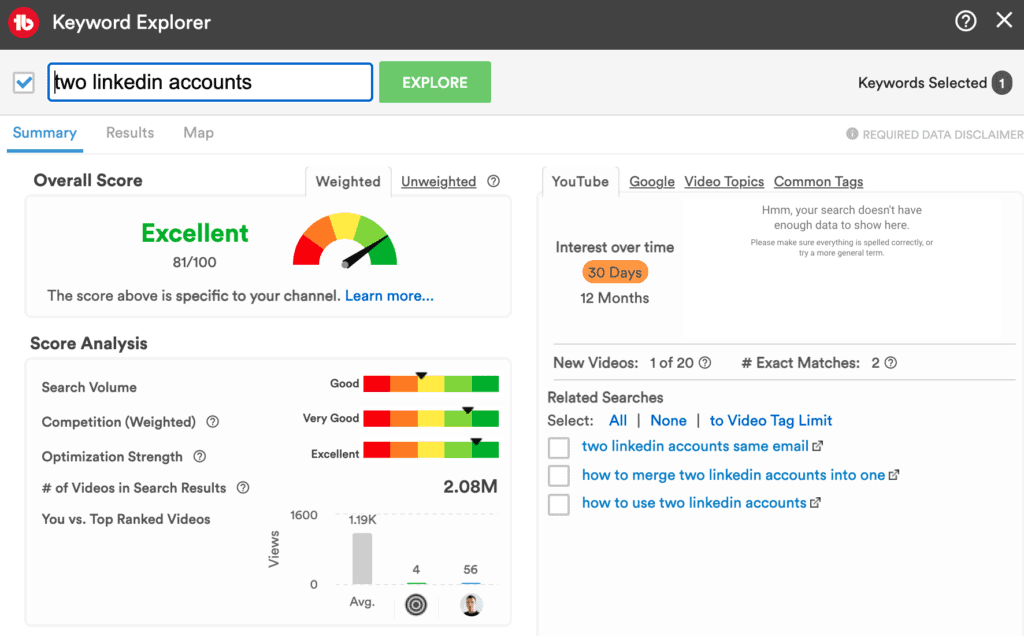1024x636 pixels.
Task: Switch to the Summary tab
Action: point(44,133)
